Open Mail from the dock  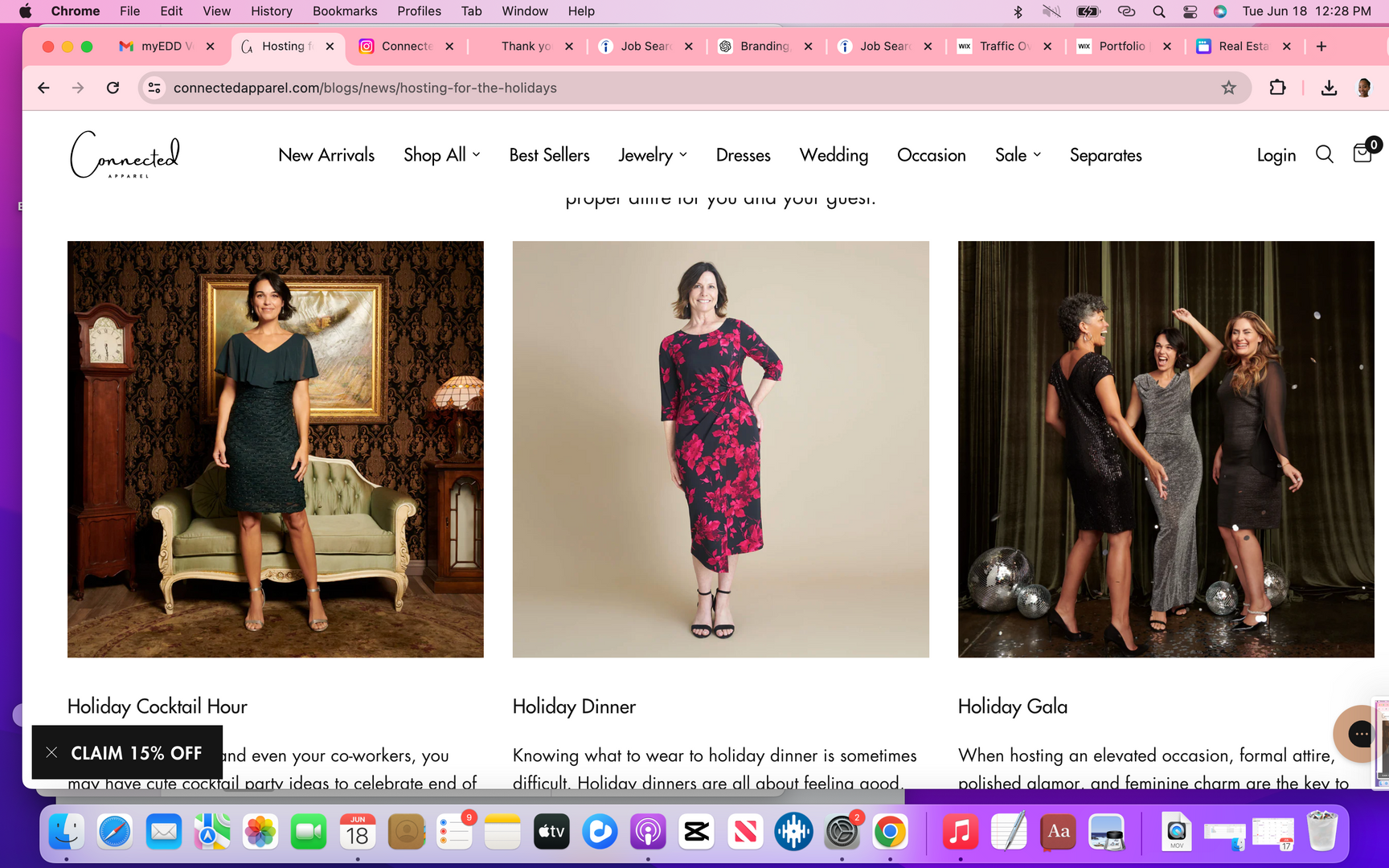click(164, 832)
